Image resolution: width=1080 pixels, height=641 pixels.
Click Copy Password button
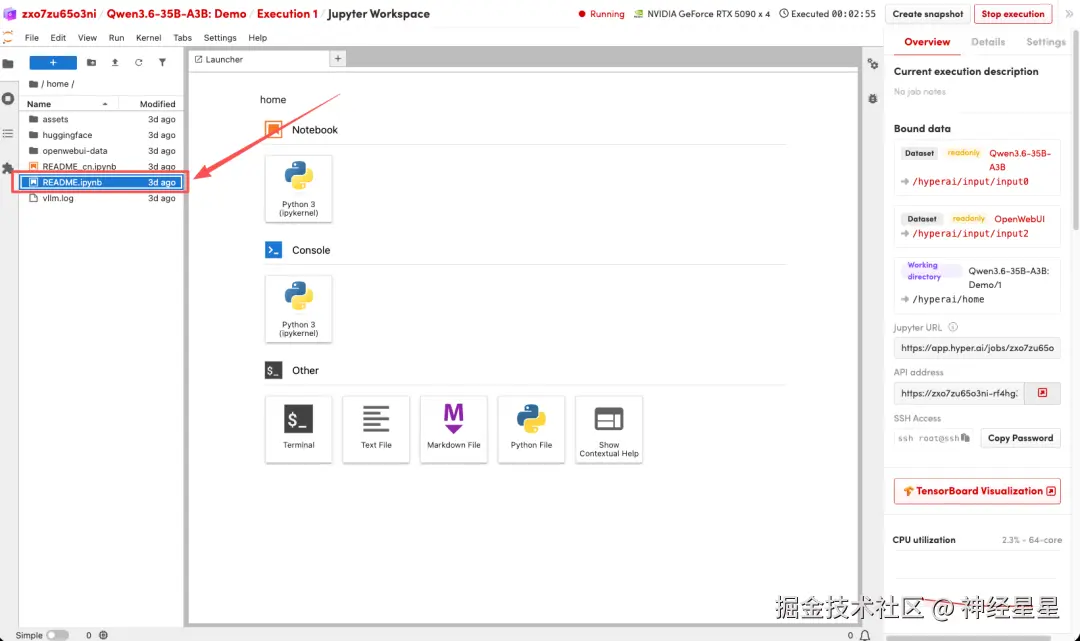click(1020, 438)
